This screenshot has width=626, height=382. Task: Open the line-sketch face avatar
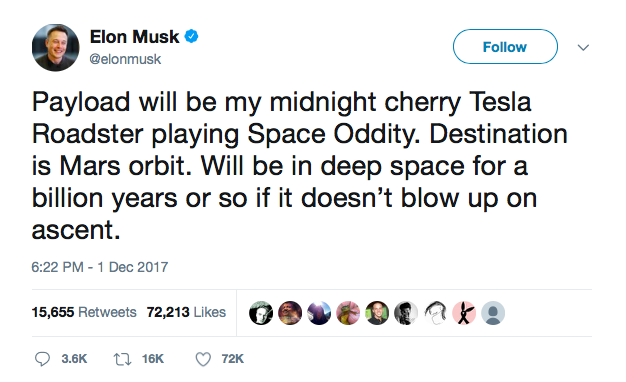pyautogui.click(x=435, y=313)
